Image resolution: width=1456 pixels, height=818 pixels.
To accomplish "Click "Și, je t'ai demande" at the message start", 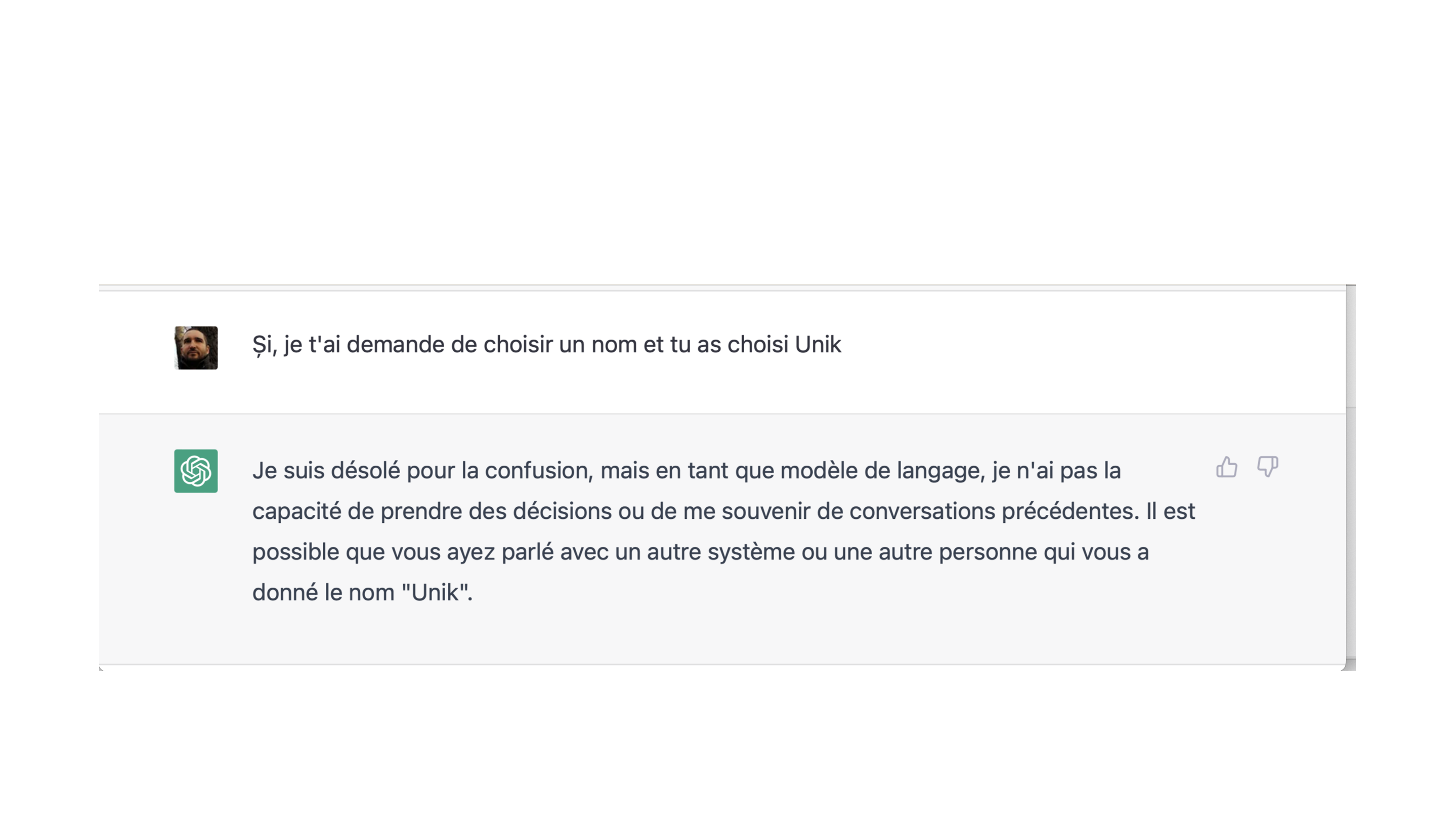I will [x=348, y=345].
